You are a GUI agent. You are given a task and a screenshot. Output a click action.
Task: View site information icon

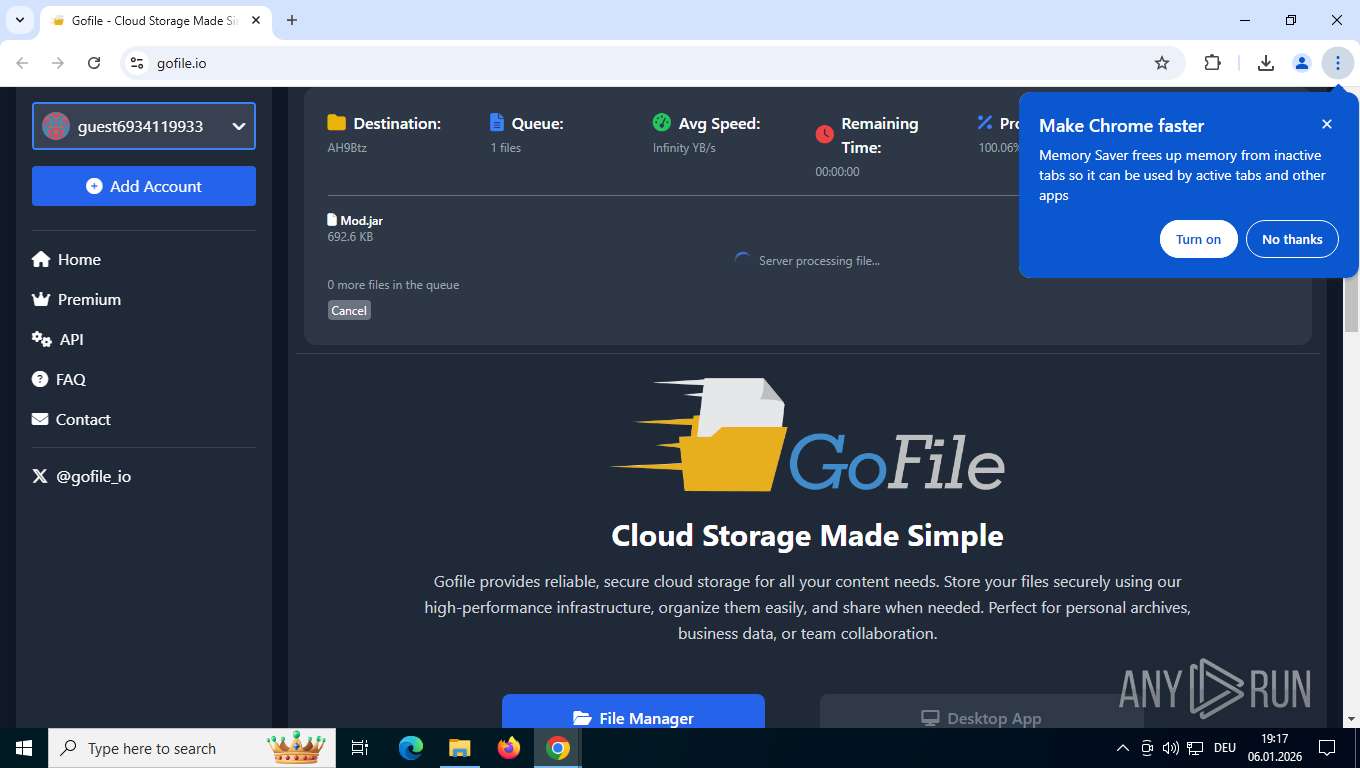(x=138, y=63)
